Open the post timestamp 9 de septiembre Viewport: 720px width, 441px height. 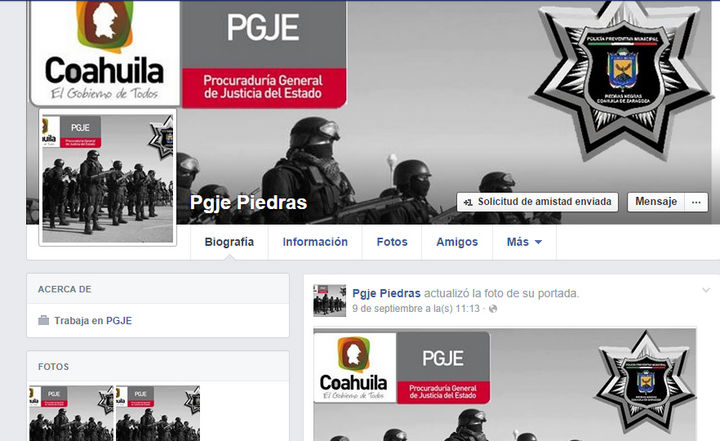tap(416, 309)
